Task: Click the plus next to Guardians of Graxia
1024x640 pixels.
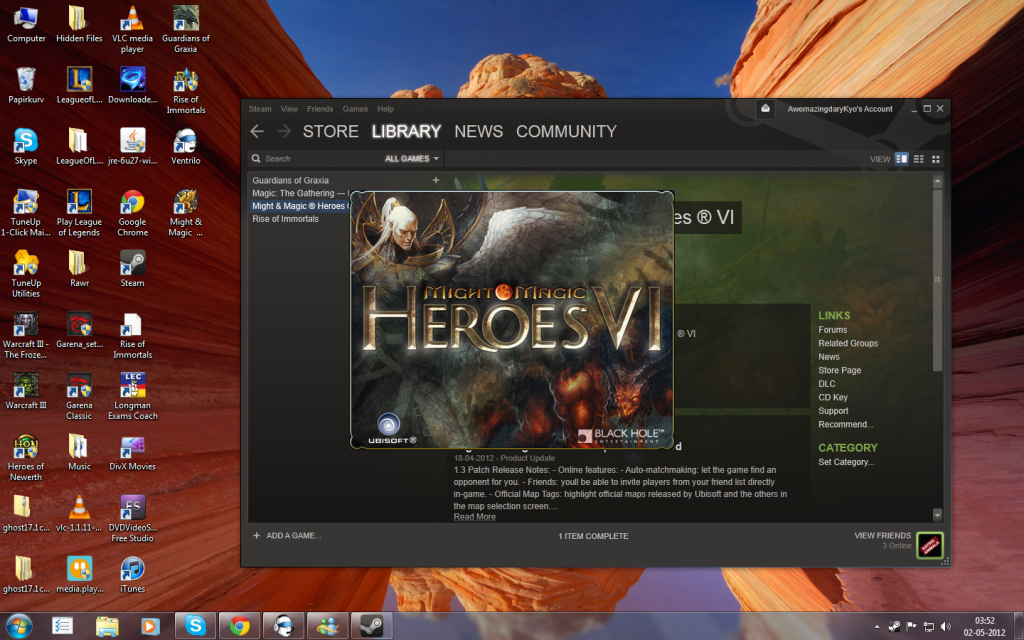Action: (x=436, y=180)
